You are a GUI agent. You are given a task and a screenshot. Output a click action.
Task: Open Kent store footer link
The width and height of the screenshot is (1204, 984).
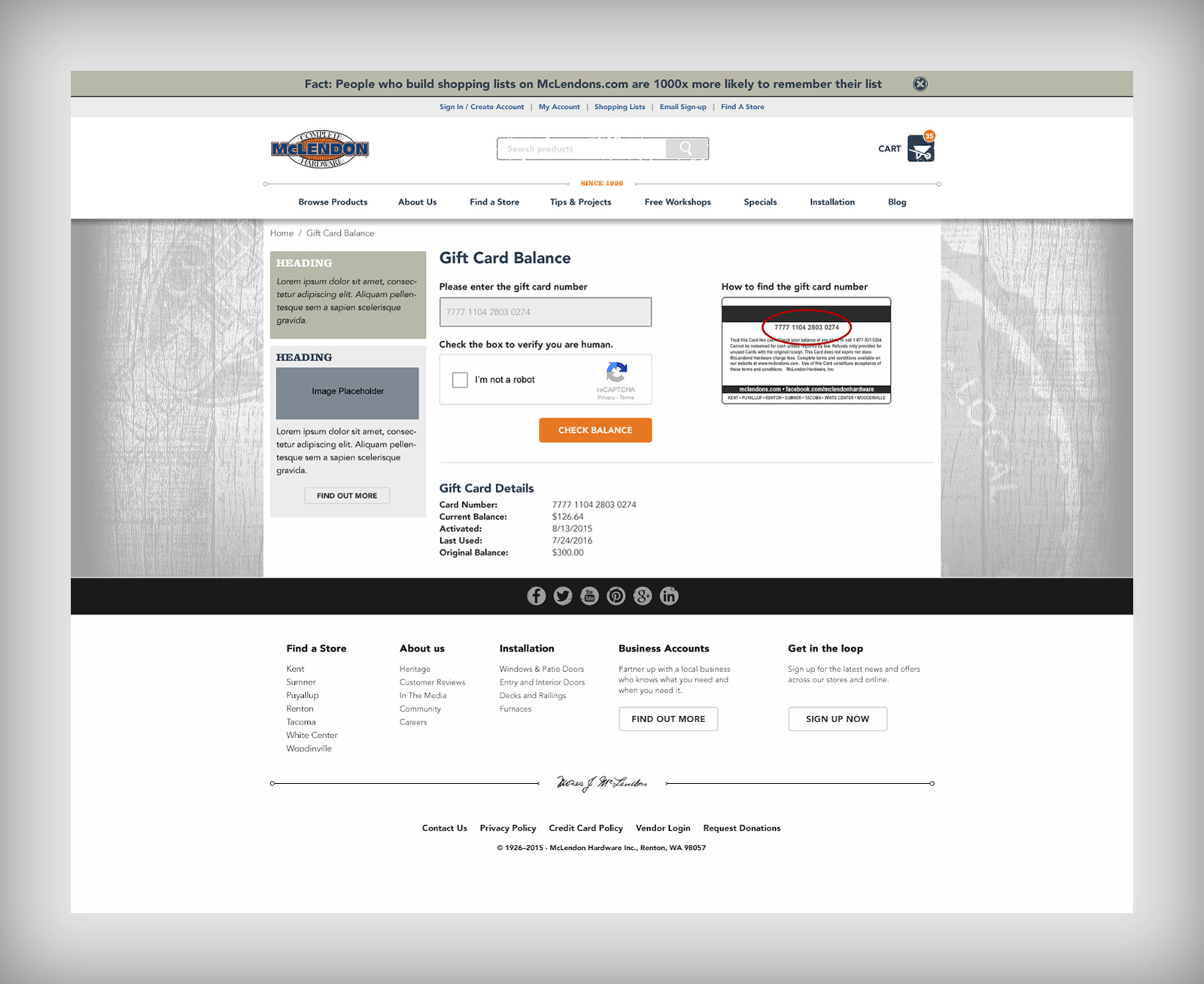click(x=295, y=669)
